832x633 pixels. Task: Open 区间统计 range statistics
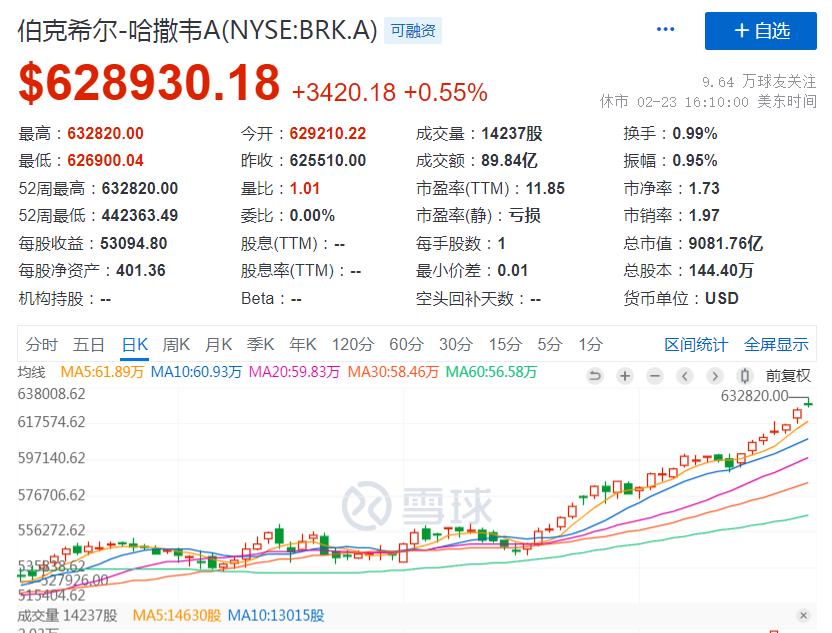[x=696, y=344]
